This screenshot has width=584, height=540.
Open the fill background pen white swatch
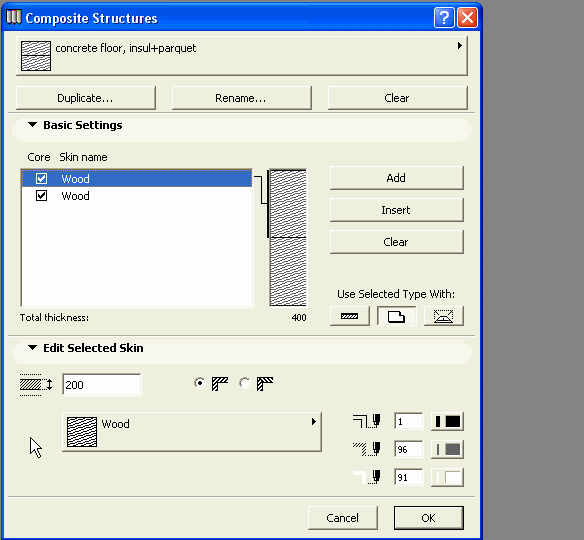point(447,477)
